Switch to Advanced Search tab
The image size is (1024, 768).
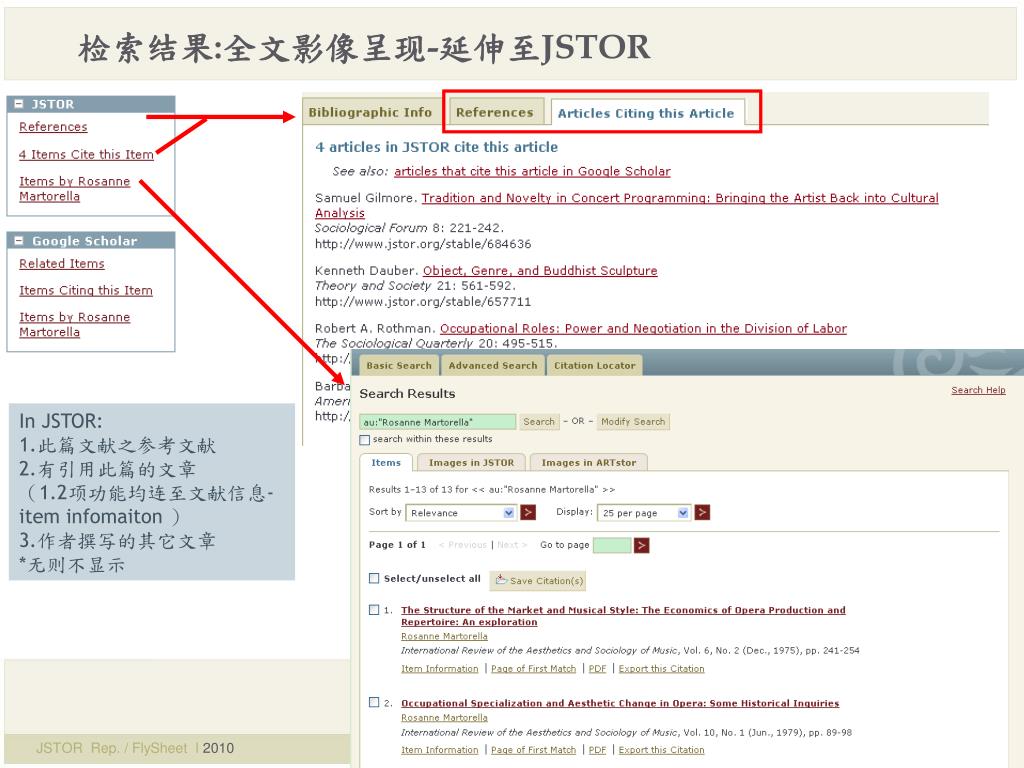pos(493,366)
